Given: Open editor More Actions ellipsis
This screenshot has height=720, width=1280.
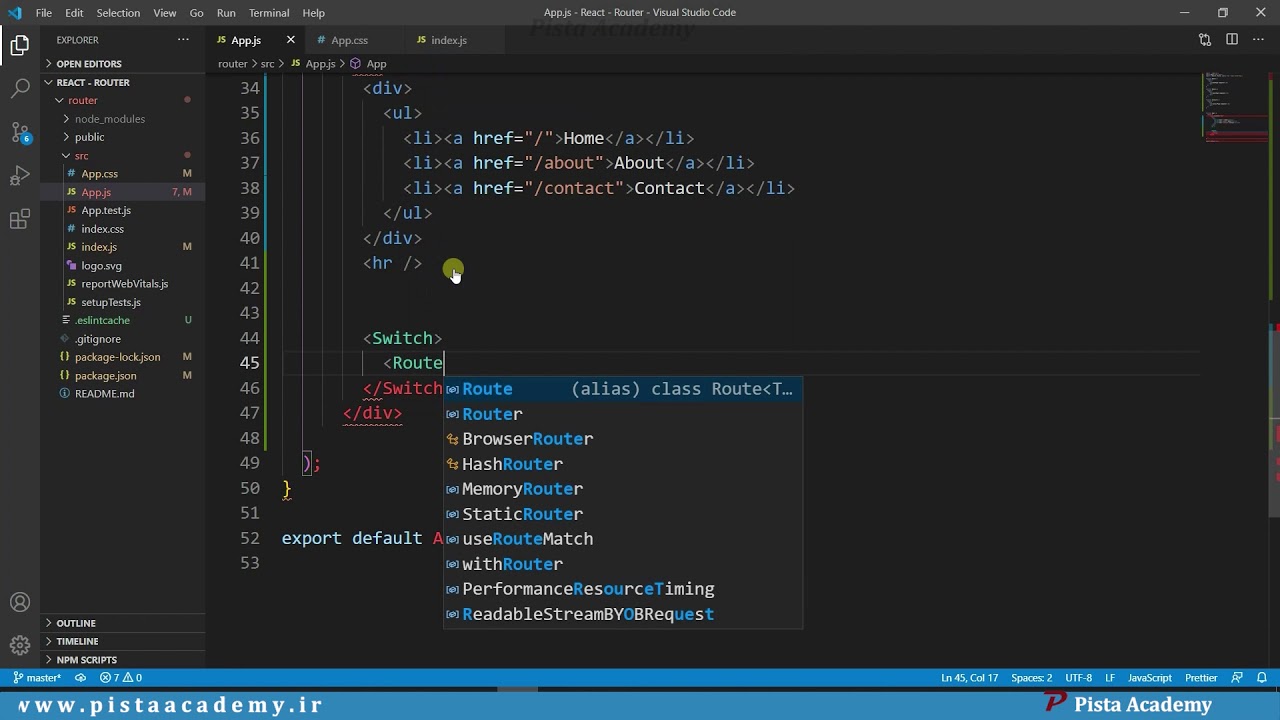Looking at the screenshot, I should [1259, 40].
